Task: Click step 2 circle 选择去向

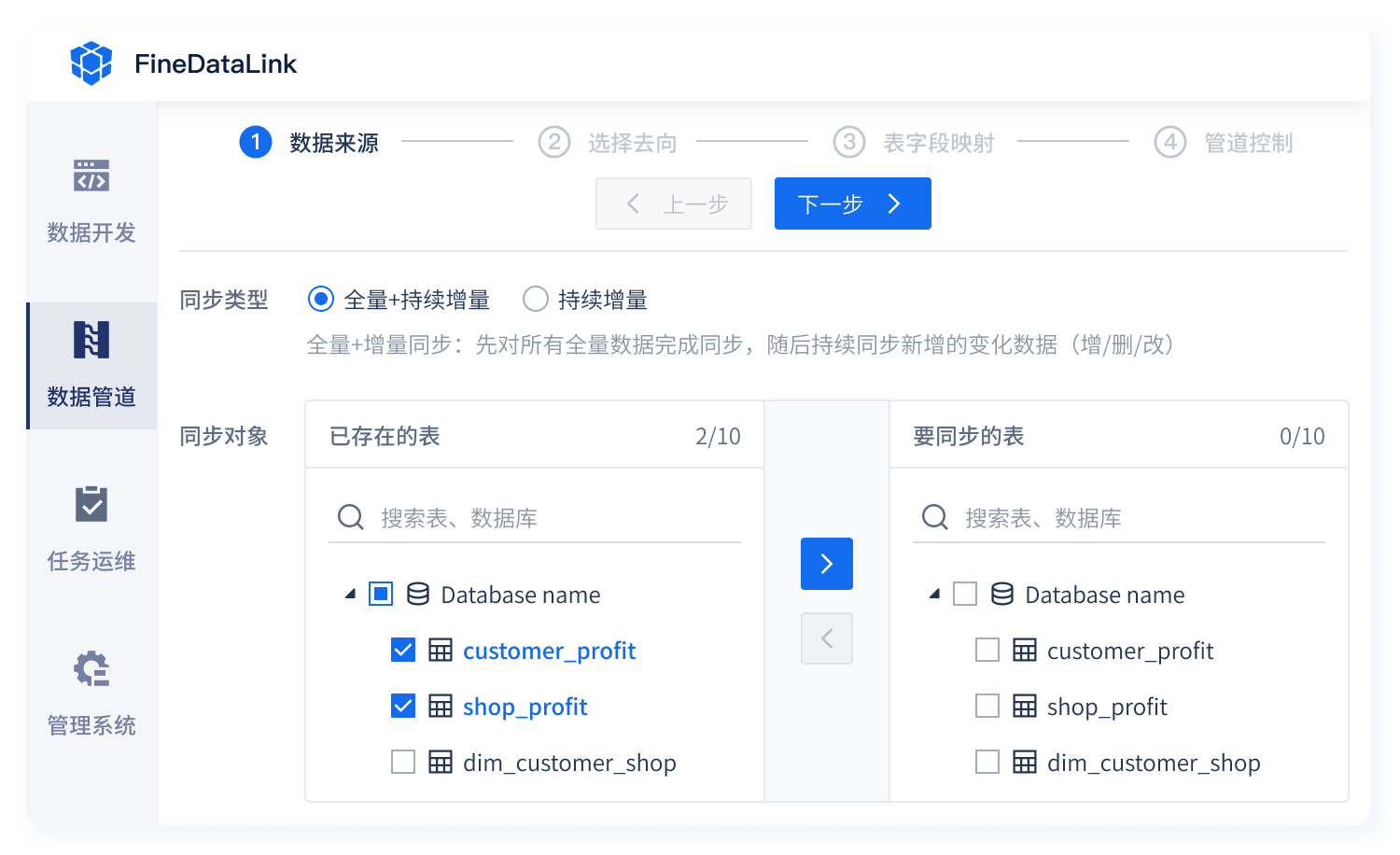Action: [x=554, y=143]
